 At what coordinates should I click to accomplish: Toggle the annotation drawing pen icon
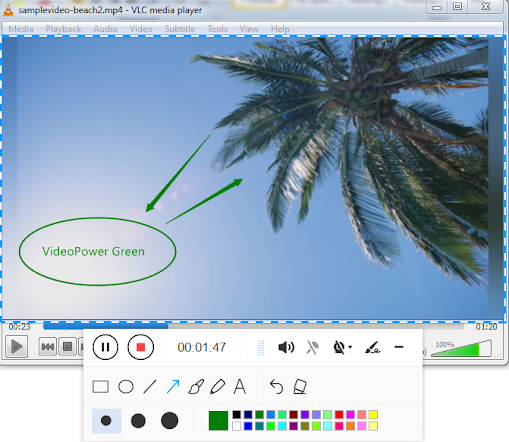tap(372, 347)
